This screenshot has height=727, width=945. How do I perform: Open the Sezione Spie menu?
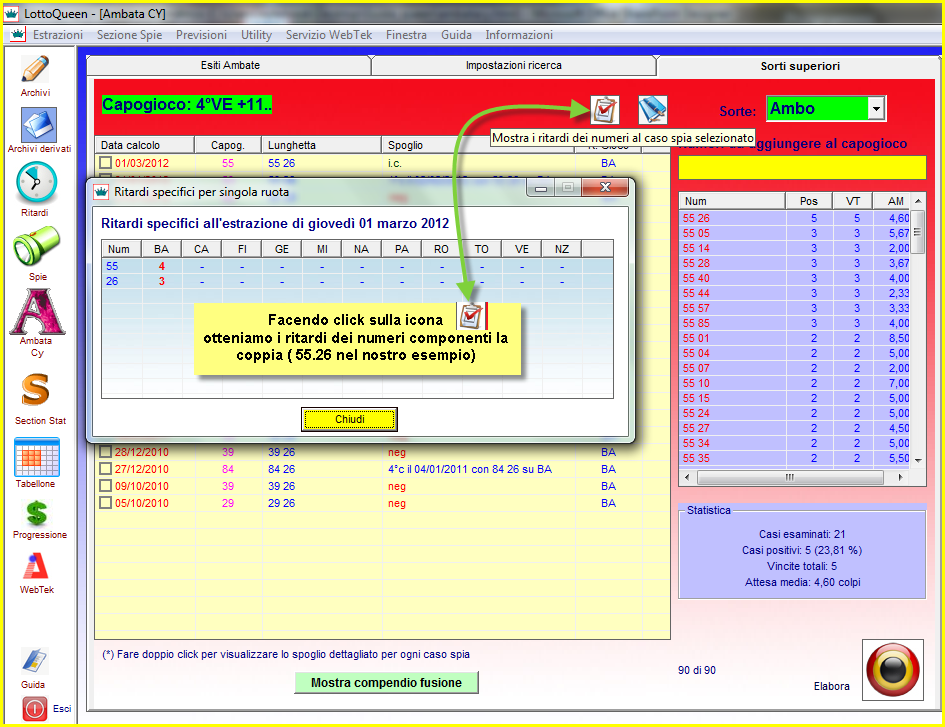pos(130,35)
